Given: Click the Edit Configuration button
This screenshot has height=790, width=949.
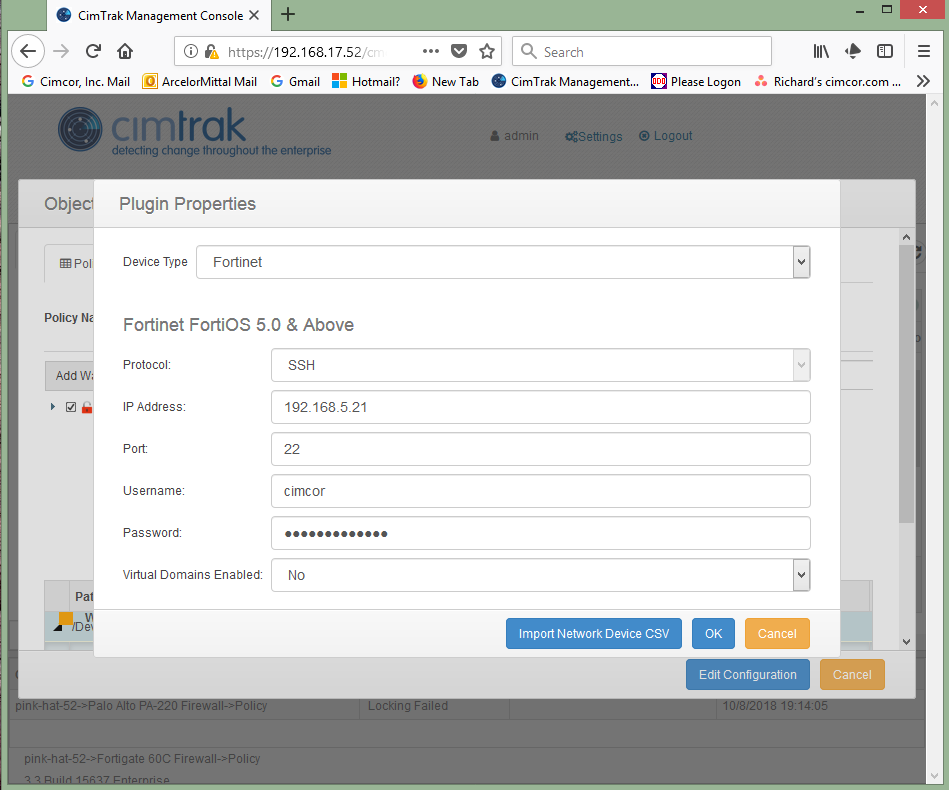Looking at the screenshot, I should click(x=747, y=674).
